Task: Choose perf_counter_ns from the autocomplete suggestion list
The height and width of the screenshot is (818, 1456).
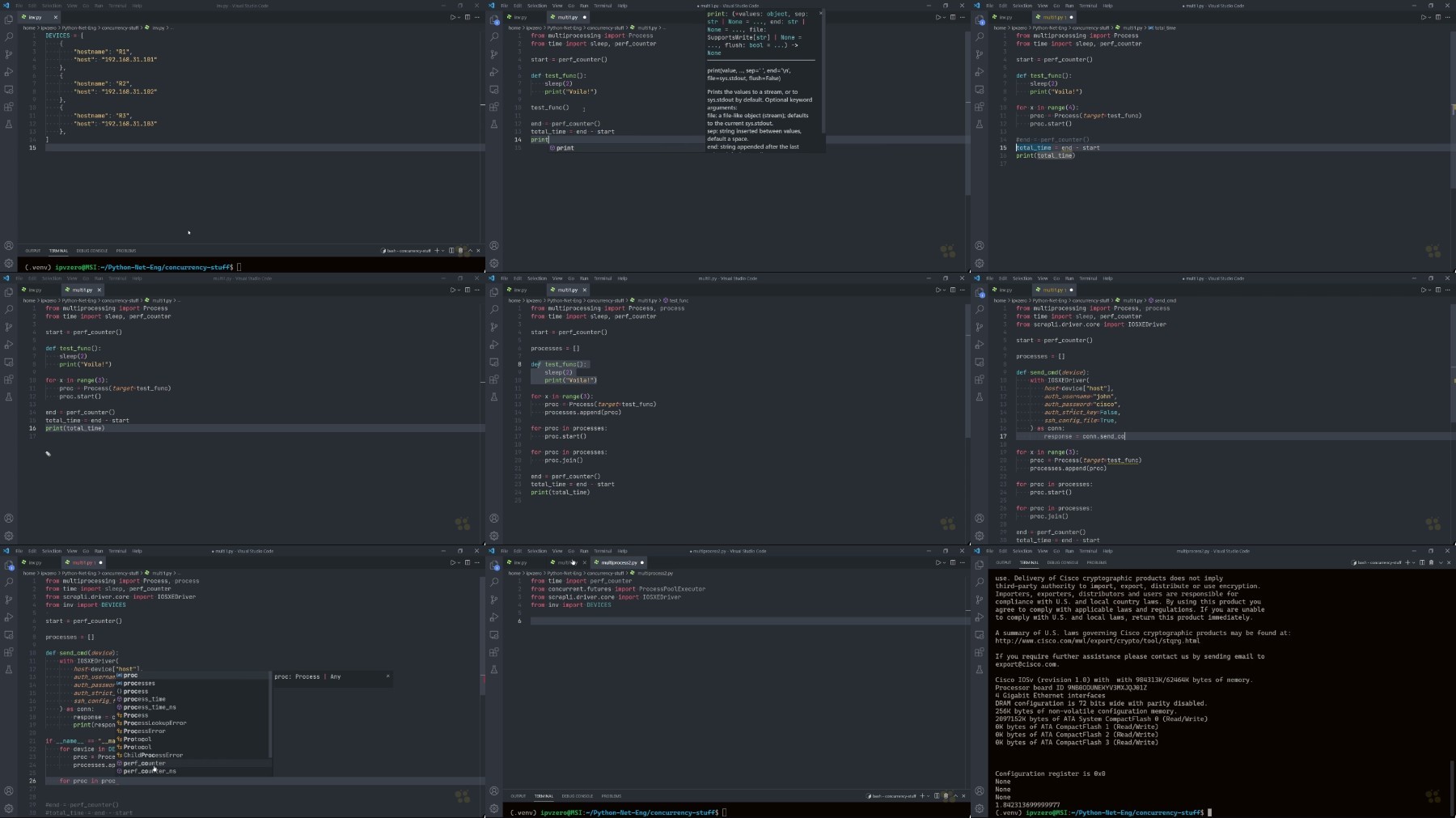Action: [150, 771]
